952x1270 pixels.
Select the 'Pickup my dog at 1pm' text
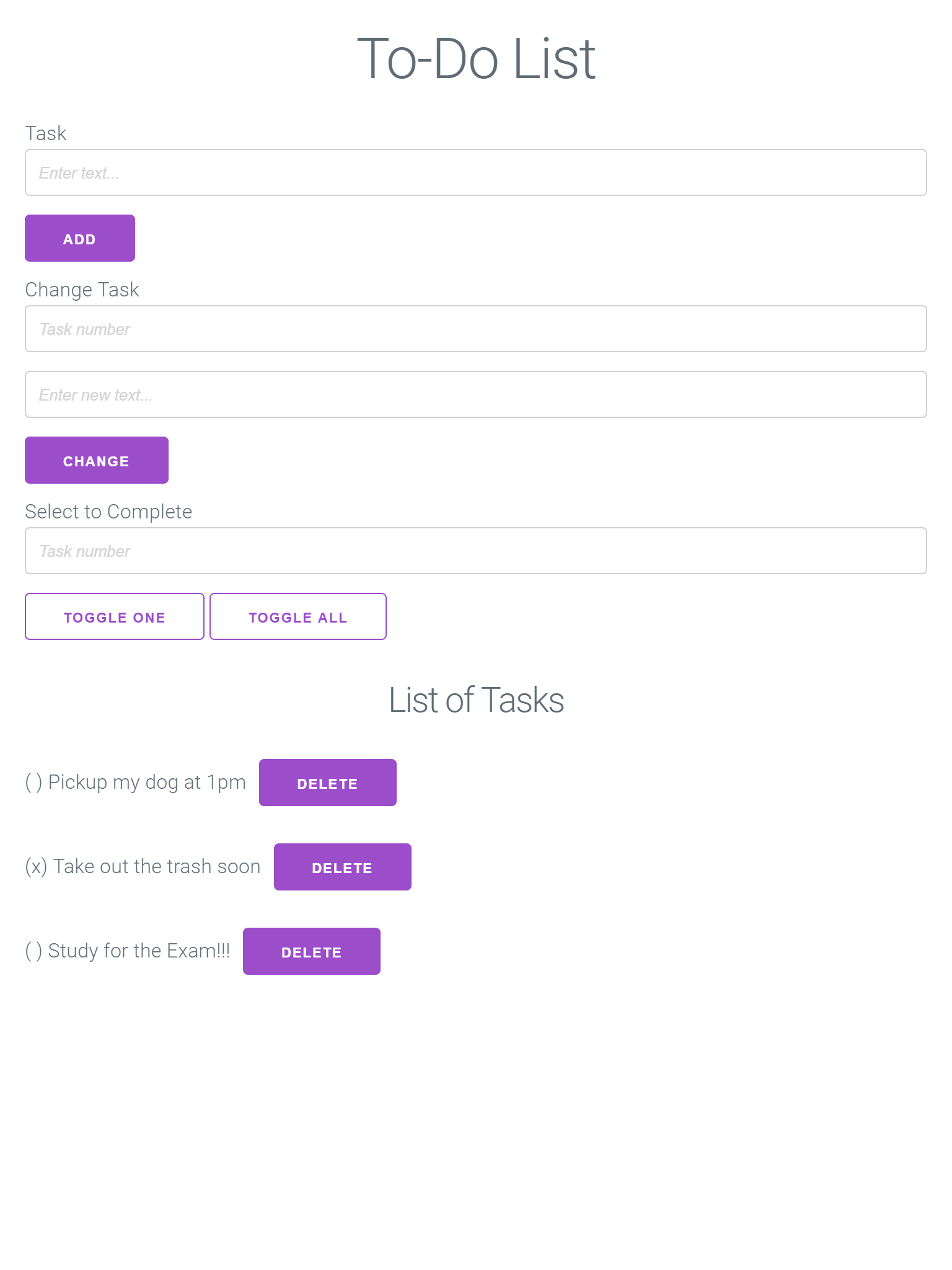(146, 782)
